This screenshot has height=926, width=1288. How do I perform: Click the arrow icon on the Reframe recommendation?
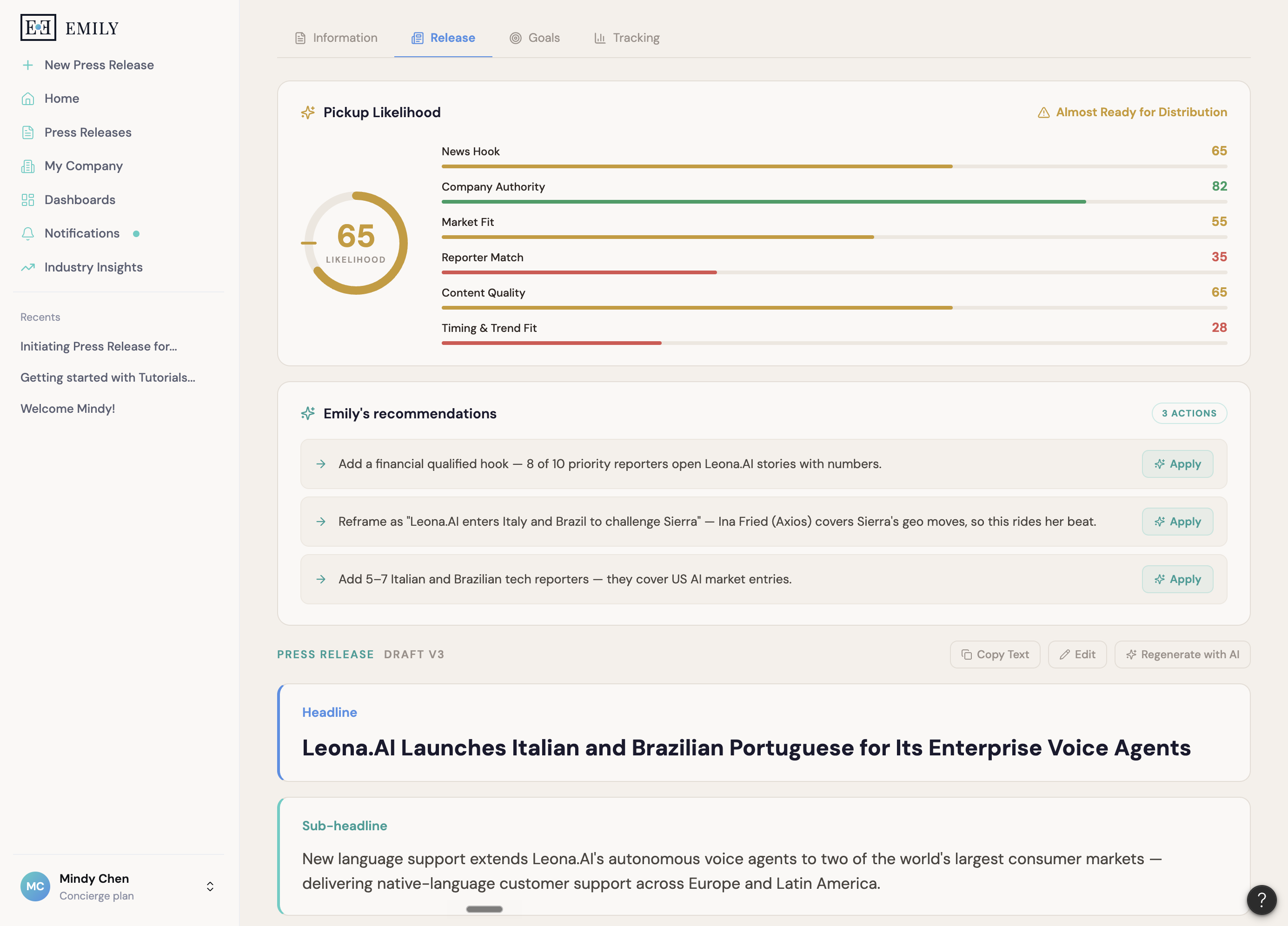pos(321,521)
